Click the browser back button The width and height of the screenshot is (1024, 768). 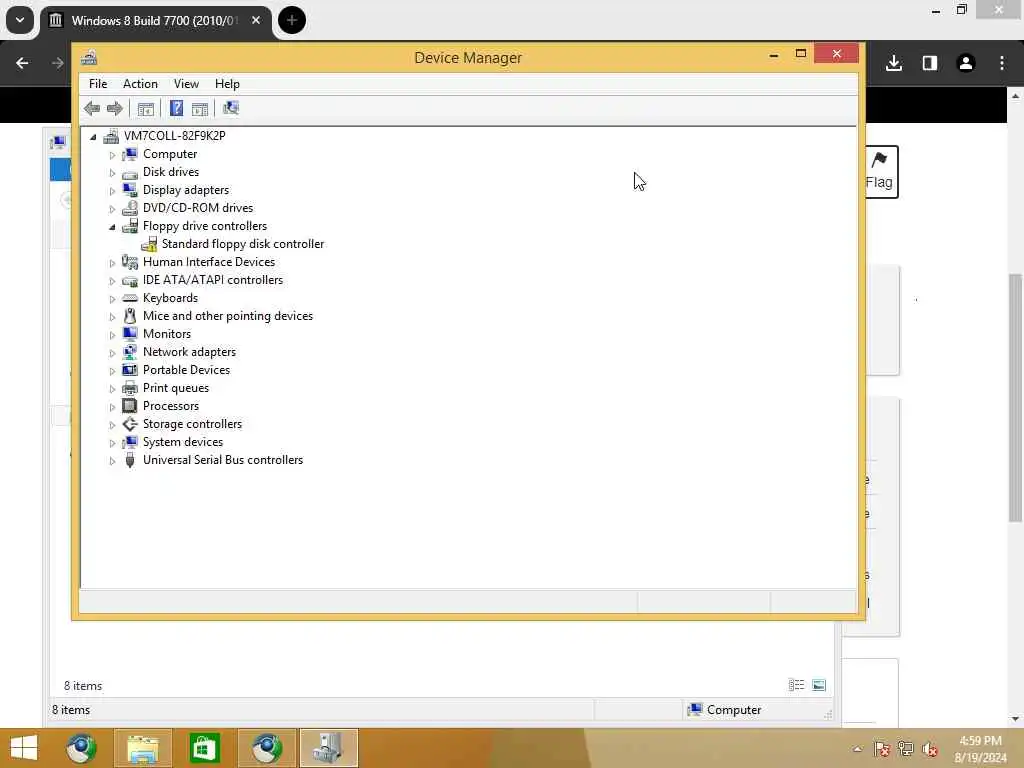[x=22, y=63]
